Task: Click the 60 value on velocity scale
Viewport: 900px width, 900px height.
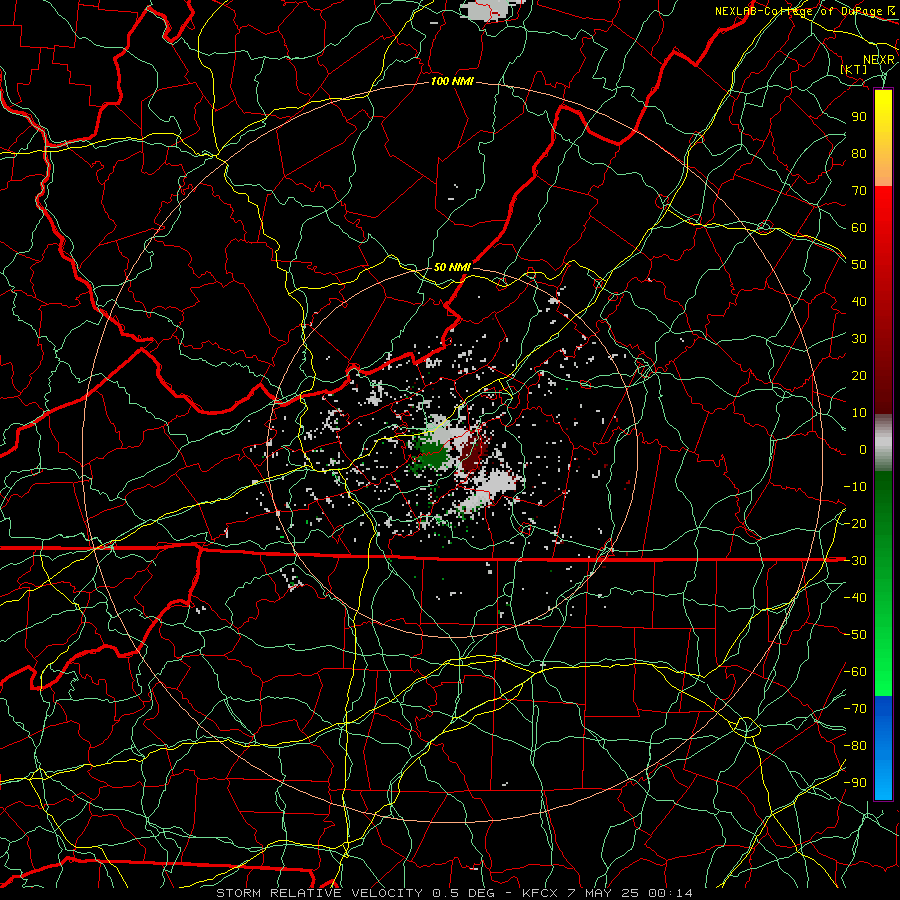Action: click(859, 228)
